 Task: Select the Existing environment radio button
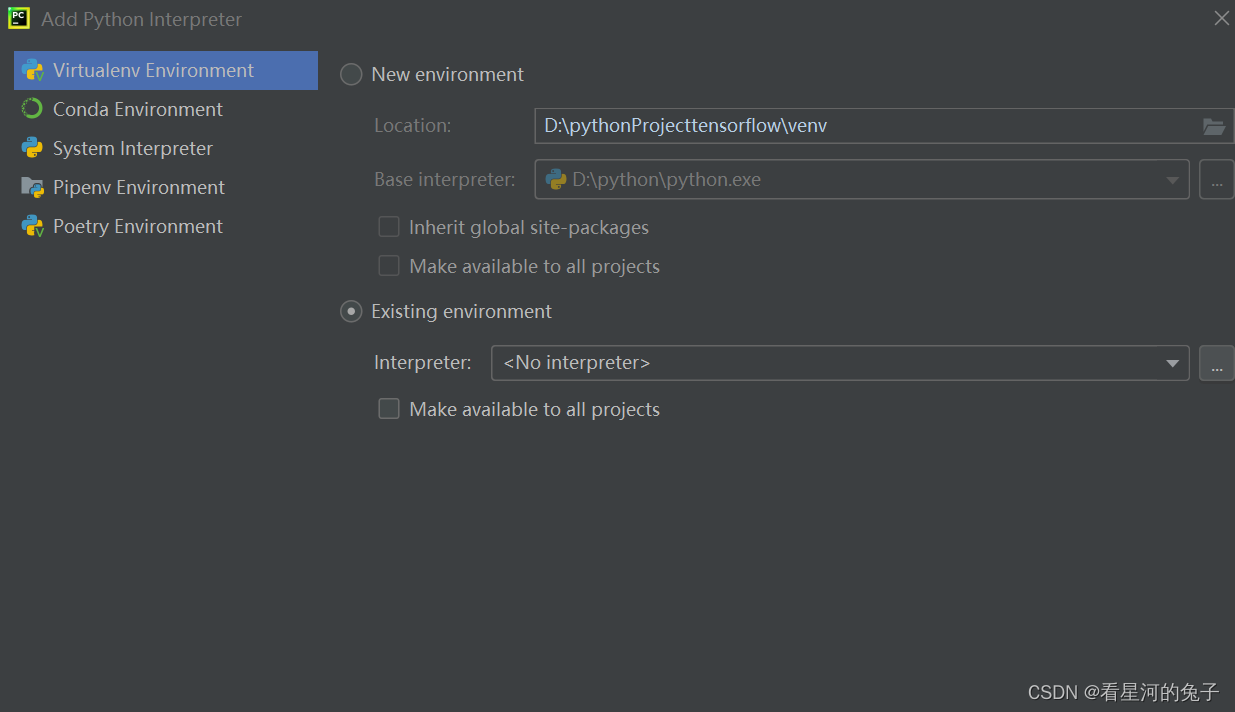(351, 312)
